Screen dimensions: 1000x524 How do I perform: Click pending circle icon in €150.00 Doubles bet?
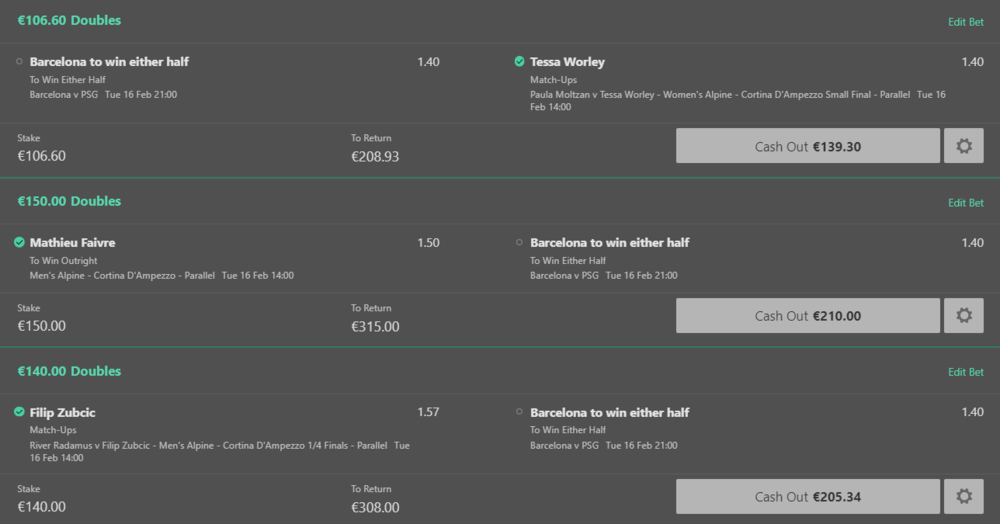(519, 242)
